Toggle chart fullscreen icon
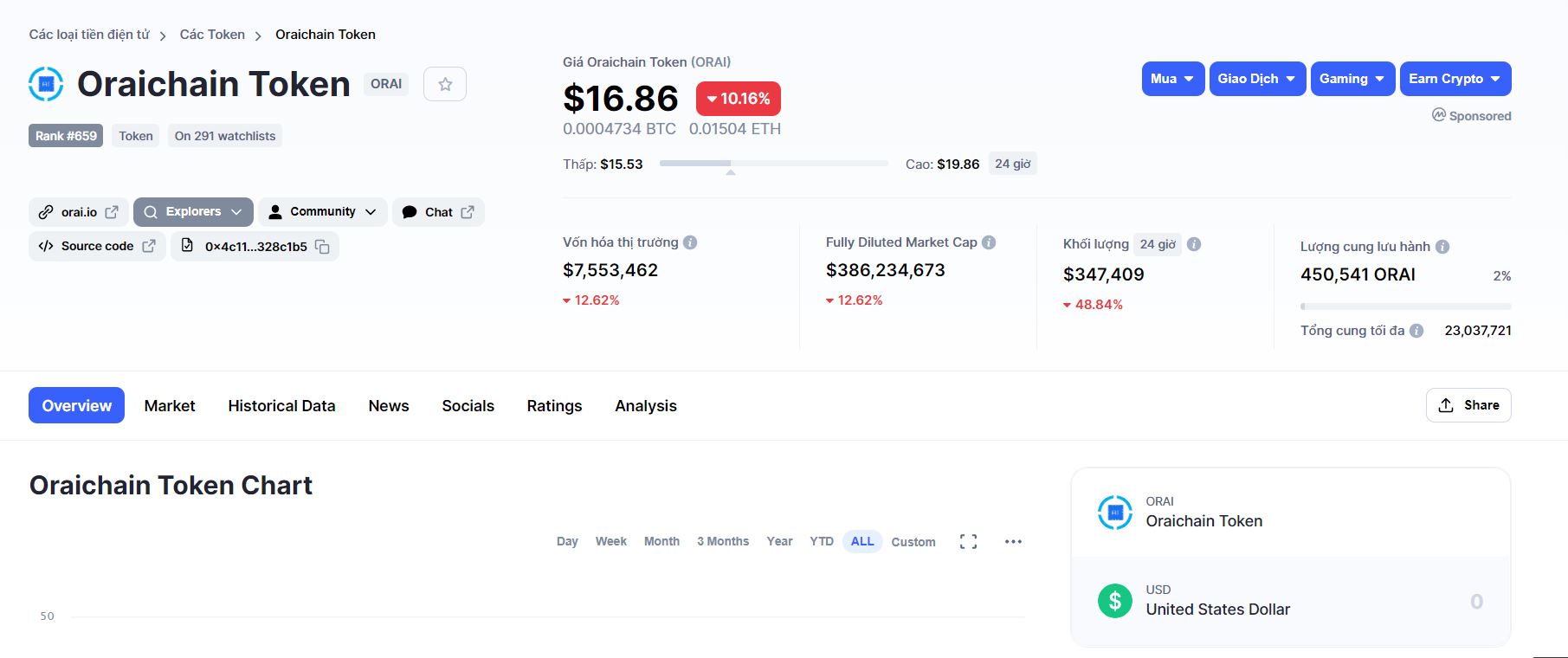The width and height of the screenshot is (1568, 658). pyautogui.click(x=968, y=542)
